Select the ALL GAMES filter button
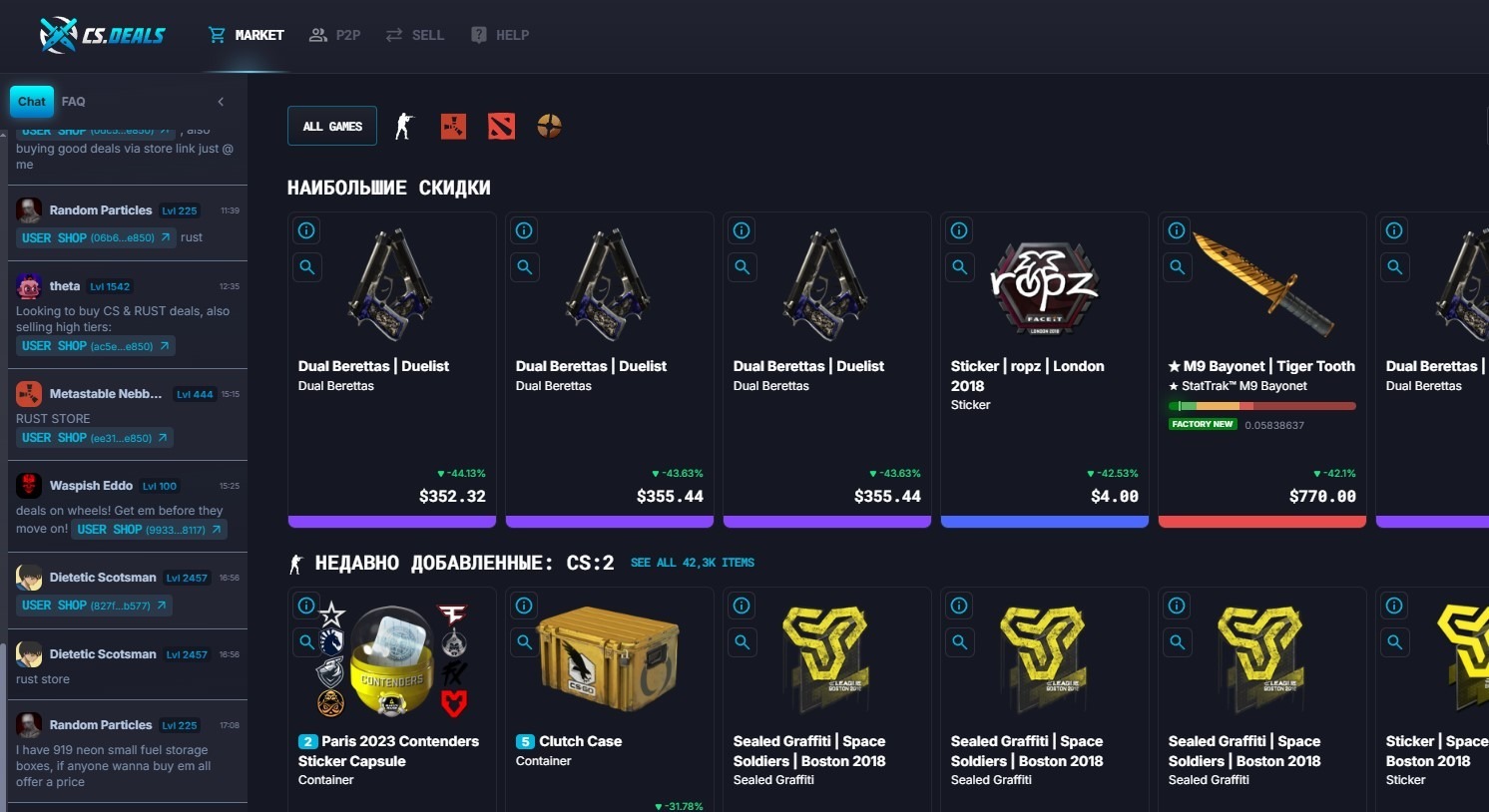This screenshot has height=812, width=1489. 332,126
